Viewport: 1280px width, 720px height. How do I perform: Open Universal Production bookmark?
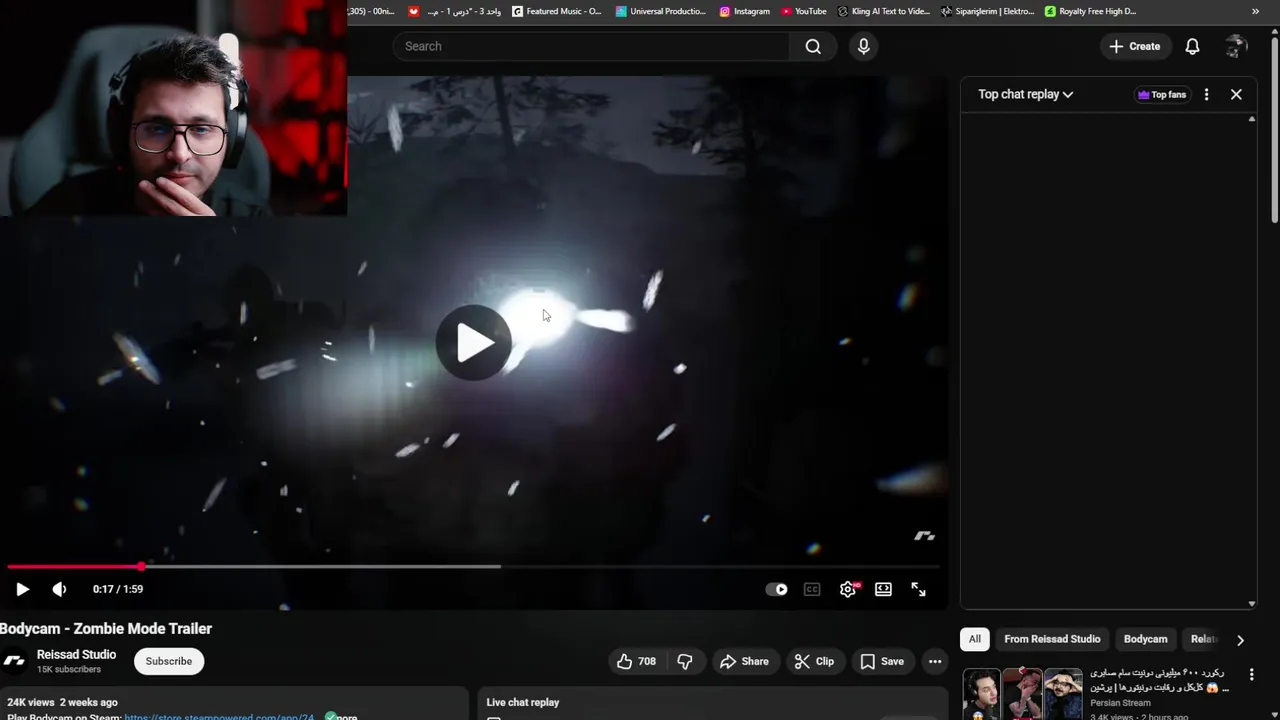661,11
